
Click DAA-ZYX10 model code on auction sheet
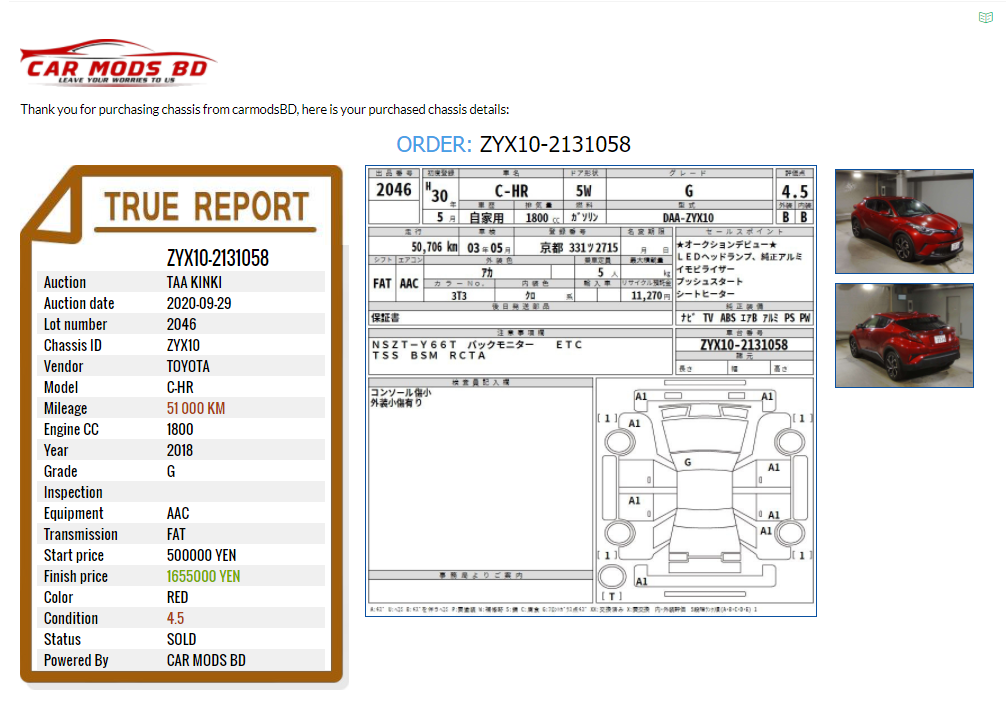(688, 218)
